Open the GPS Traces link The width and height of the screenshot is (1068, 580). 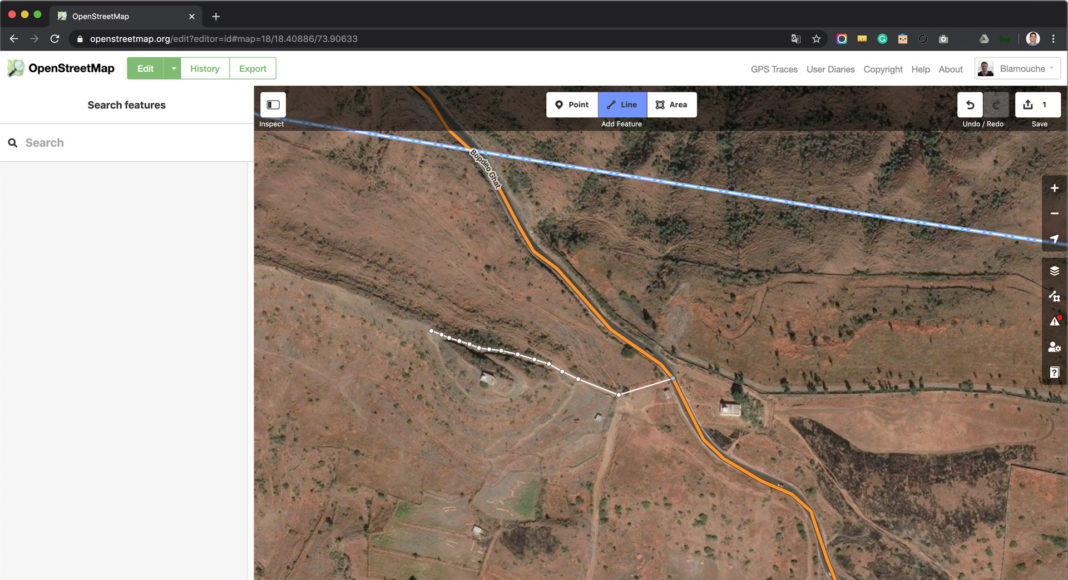(774, 70)
